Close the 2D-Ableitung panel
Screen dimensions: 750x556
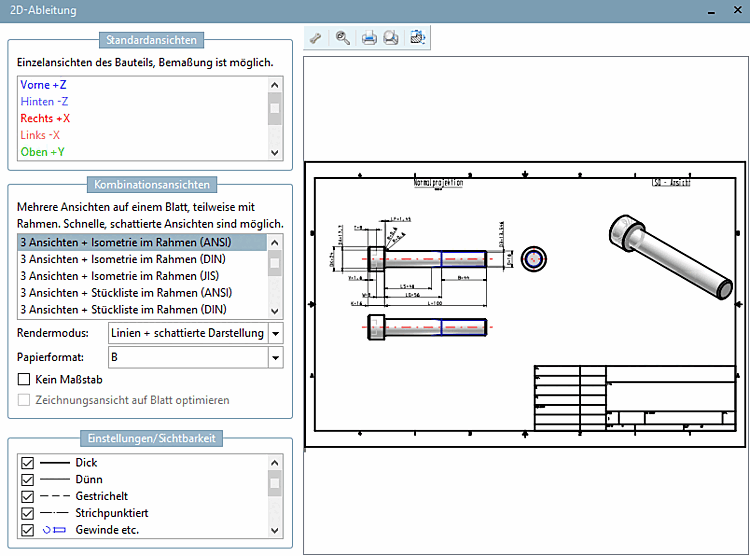[738, 11]
